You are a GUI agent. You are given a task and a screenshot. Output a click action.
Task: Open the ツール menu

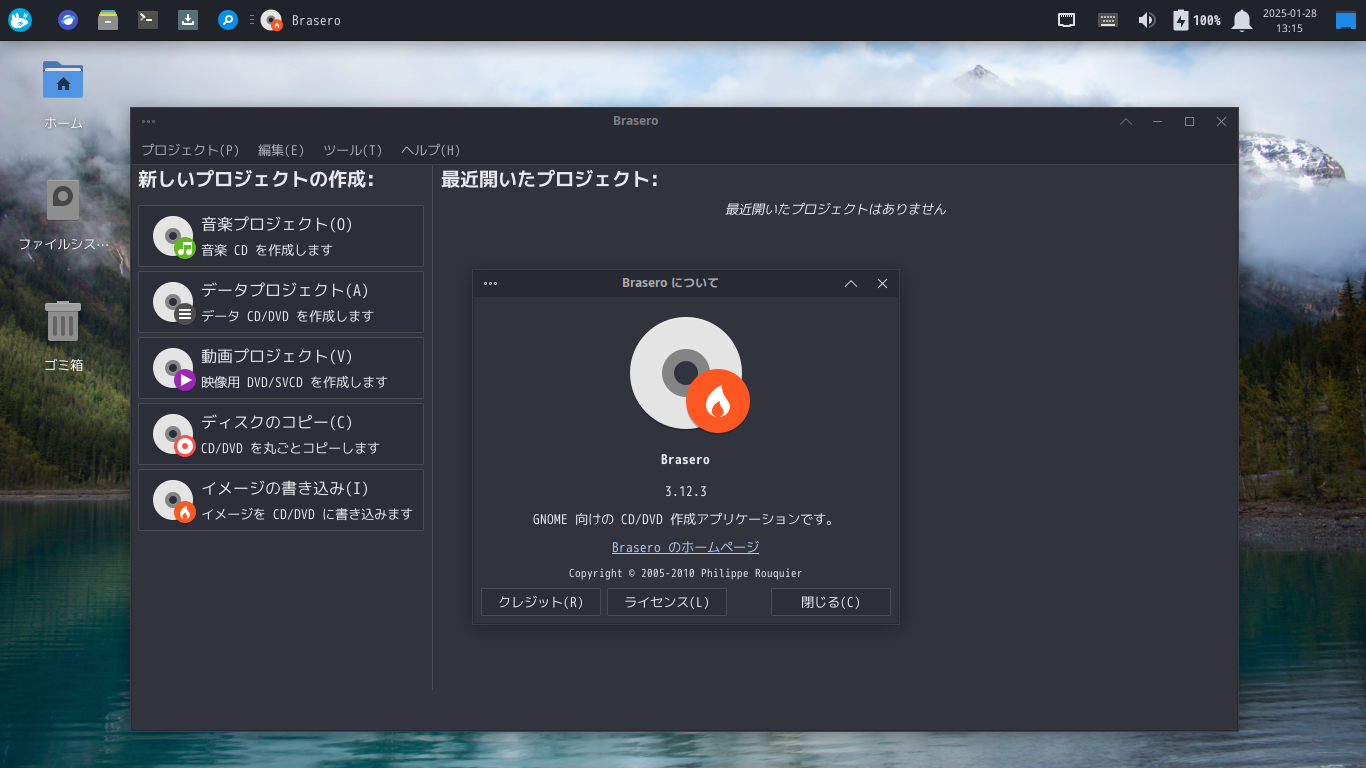[x=352, y=150]
